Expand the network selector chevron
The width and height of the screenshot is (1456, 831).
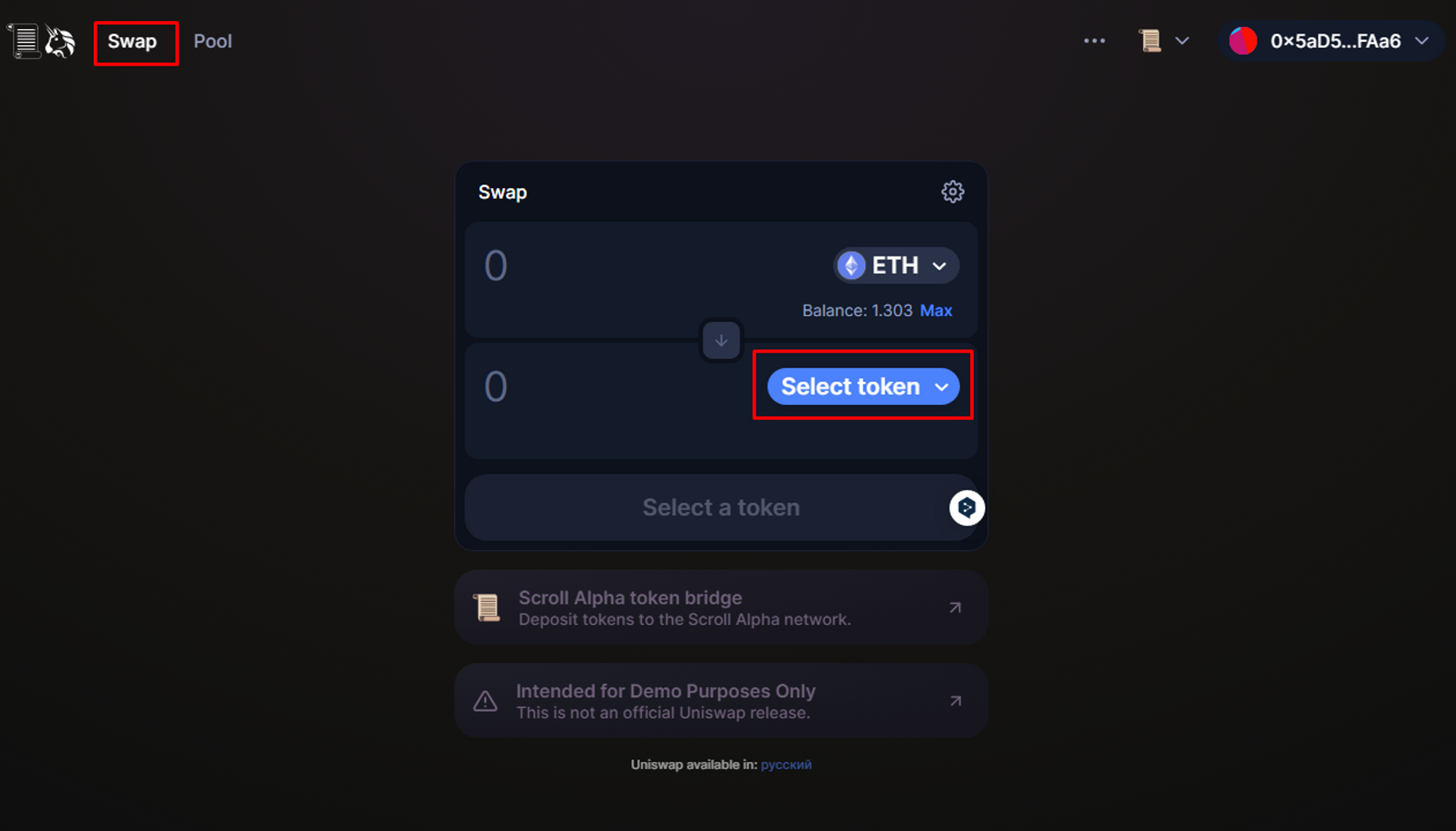click(x=1182, y=42)
